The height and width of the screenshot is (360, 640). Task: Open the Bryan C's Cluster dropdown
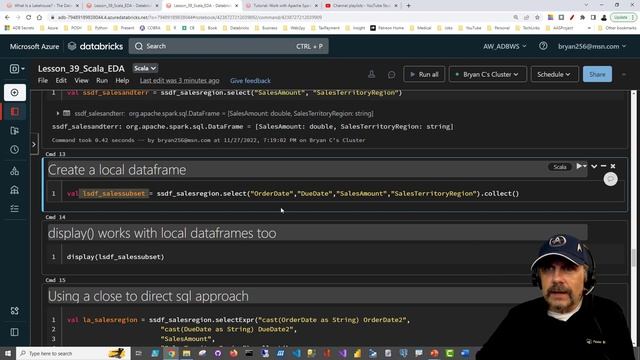tap(488, 74)
